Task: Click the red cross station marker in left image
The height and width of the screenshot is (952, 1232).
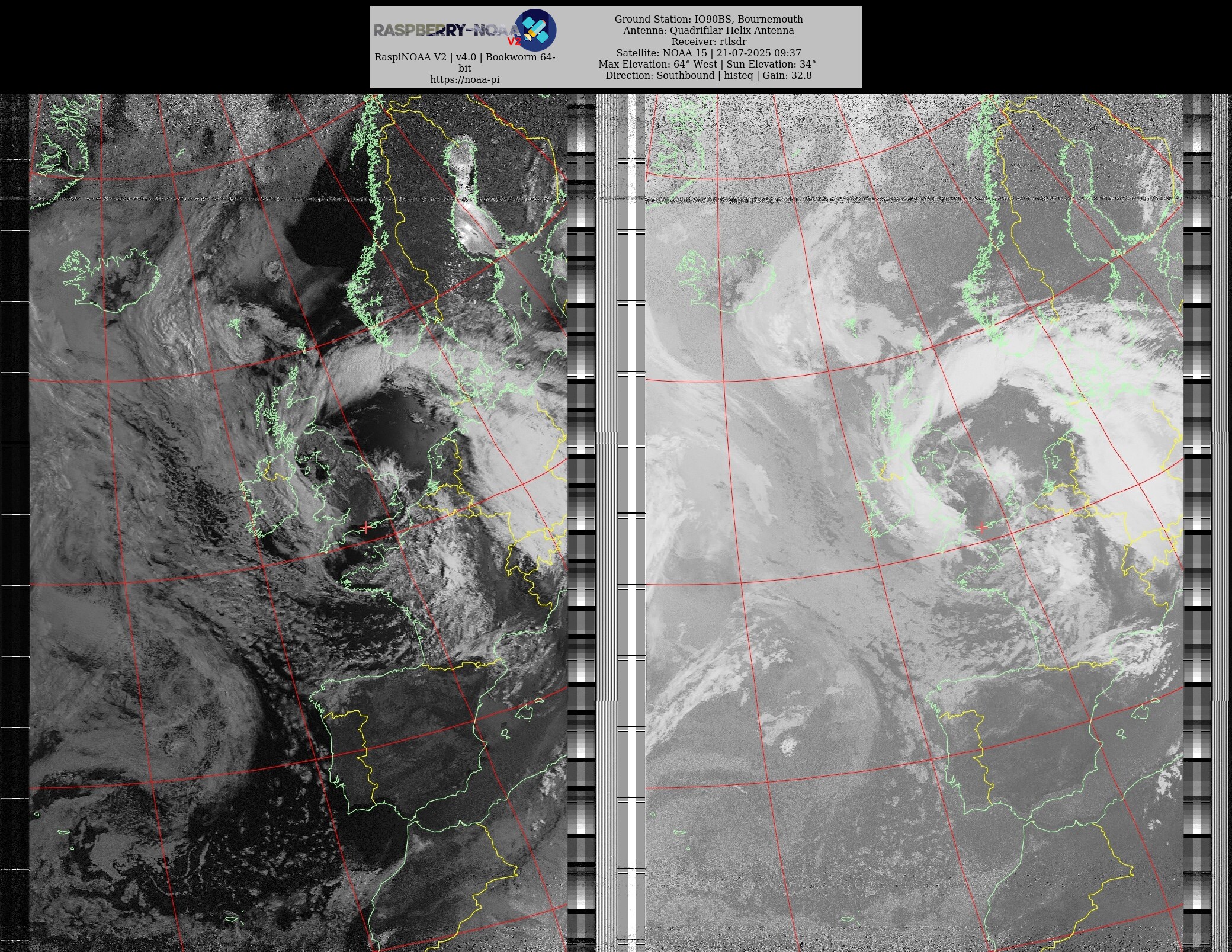Action: pos(365,527)
